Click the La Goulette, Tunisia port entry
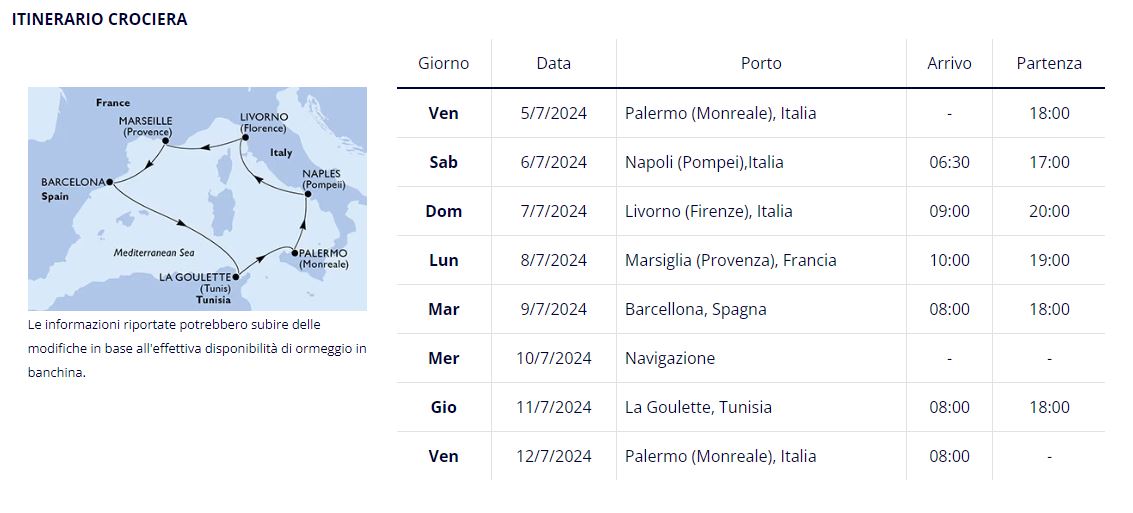This screenshot has width=1133, height=513. (698, 408)
